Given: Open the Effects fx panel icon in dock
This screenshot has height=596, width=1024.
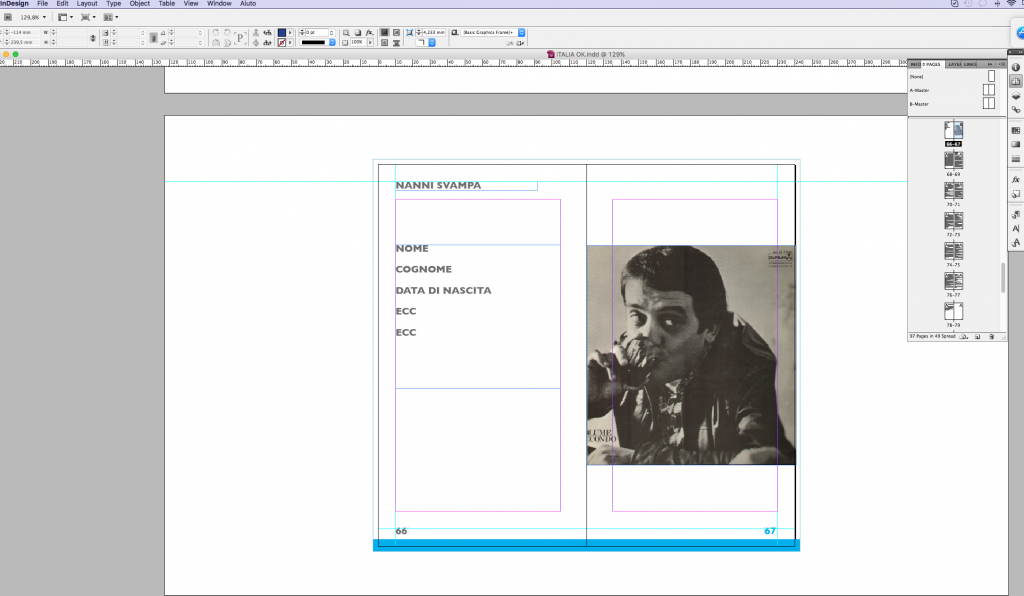Looking at the screenshot, I should coord(1016,180).
